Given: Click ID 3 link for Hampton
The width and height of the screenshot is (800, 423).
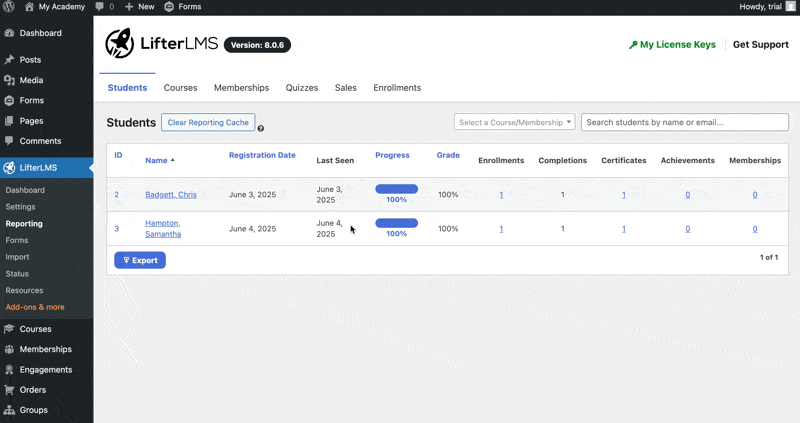Looking at the screenshot, I should 116,229.
